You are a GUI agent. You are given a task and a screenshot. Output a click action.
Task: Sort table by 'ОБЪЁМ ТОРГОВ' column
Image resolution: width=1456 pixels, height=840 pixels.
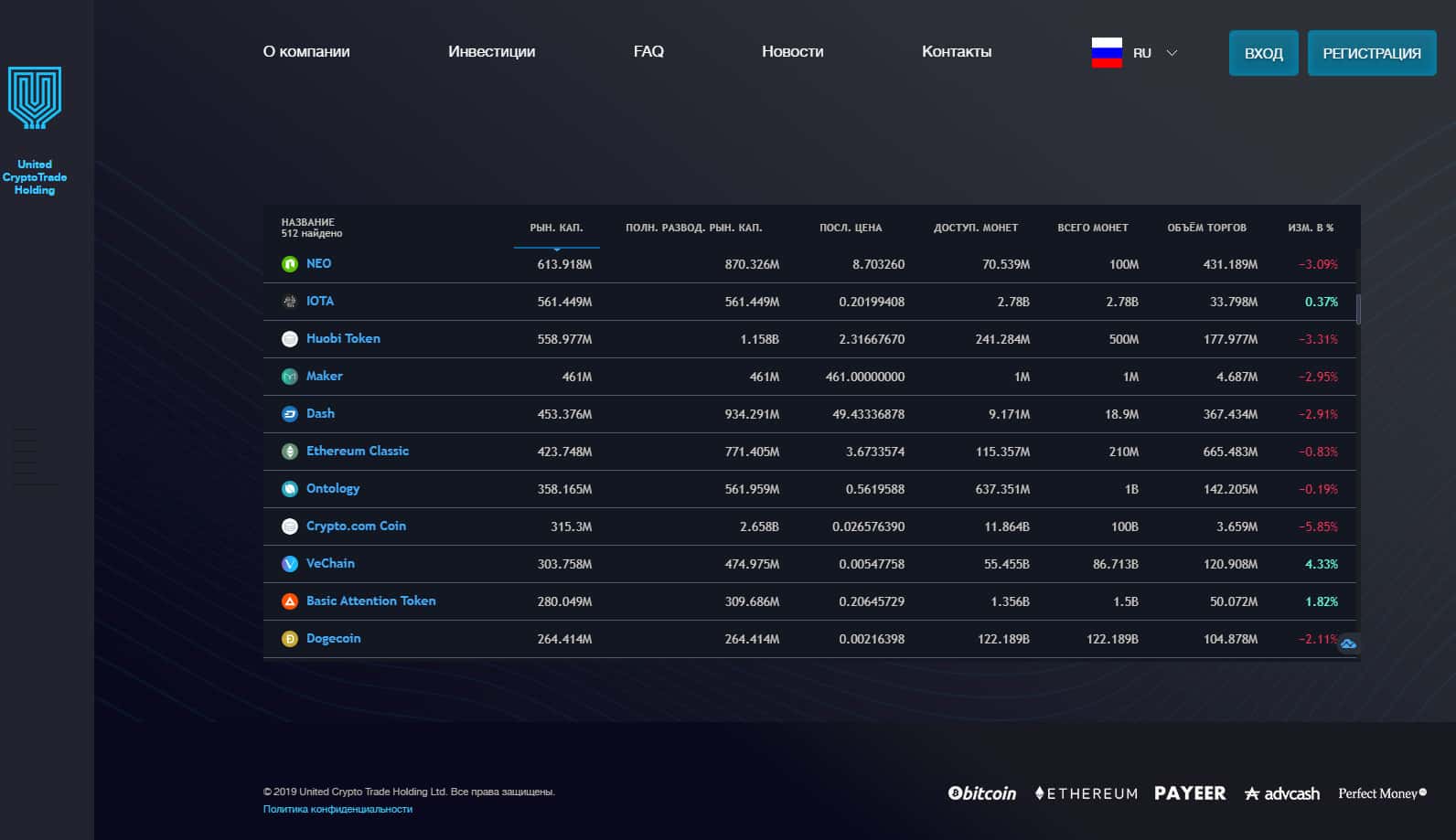[1207, 228]
